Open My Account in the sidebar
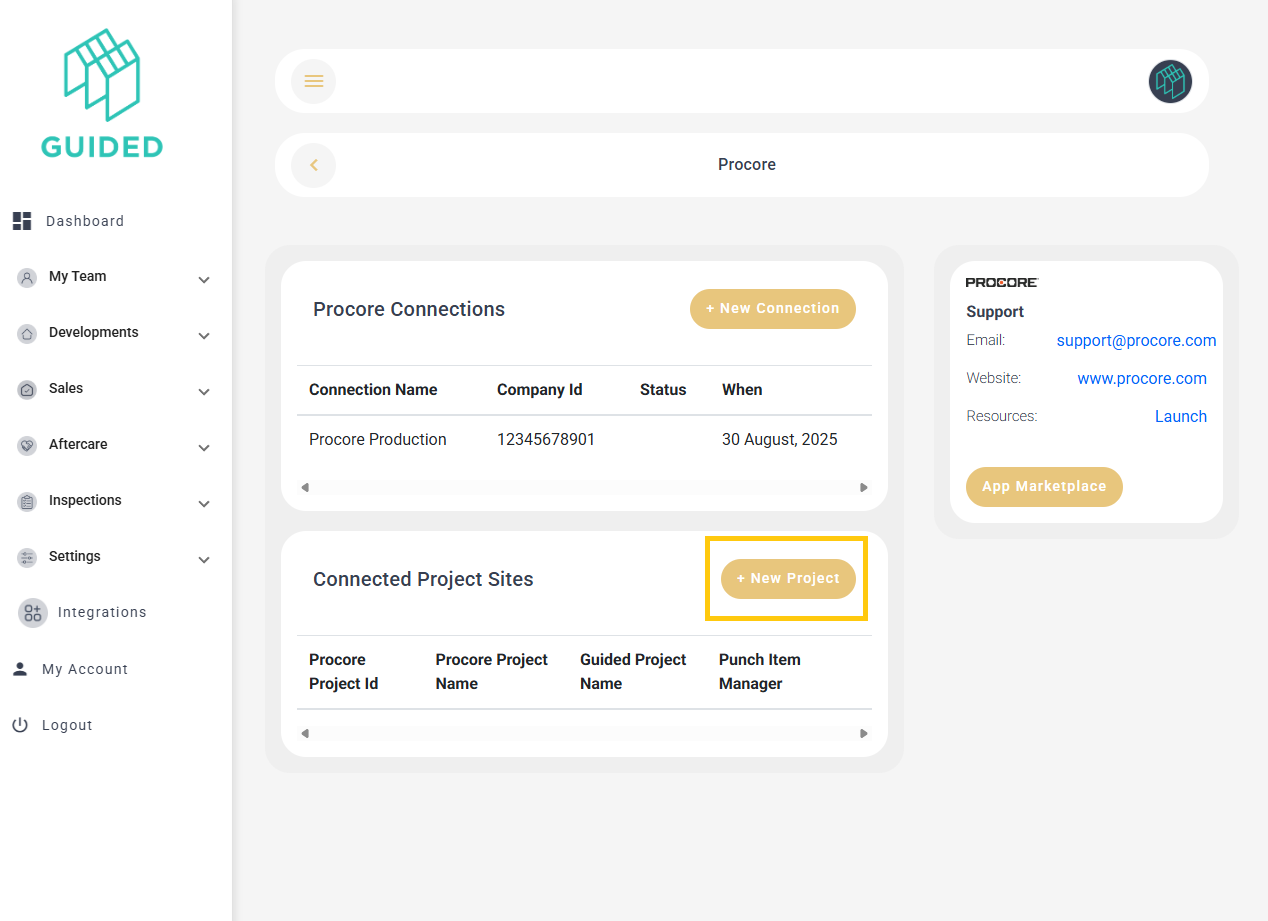 coord(84,669)
